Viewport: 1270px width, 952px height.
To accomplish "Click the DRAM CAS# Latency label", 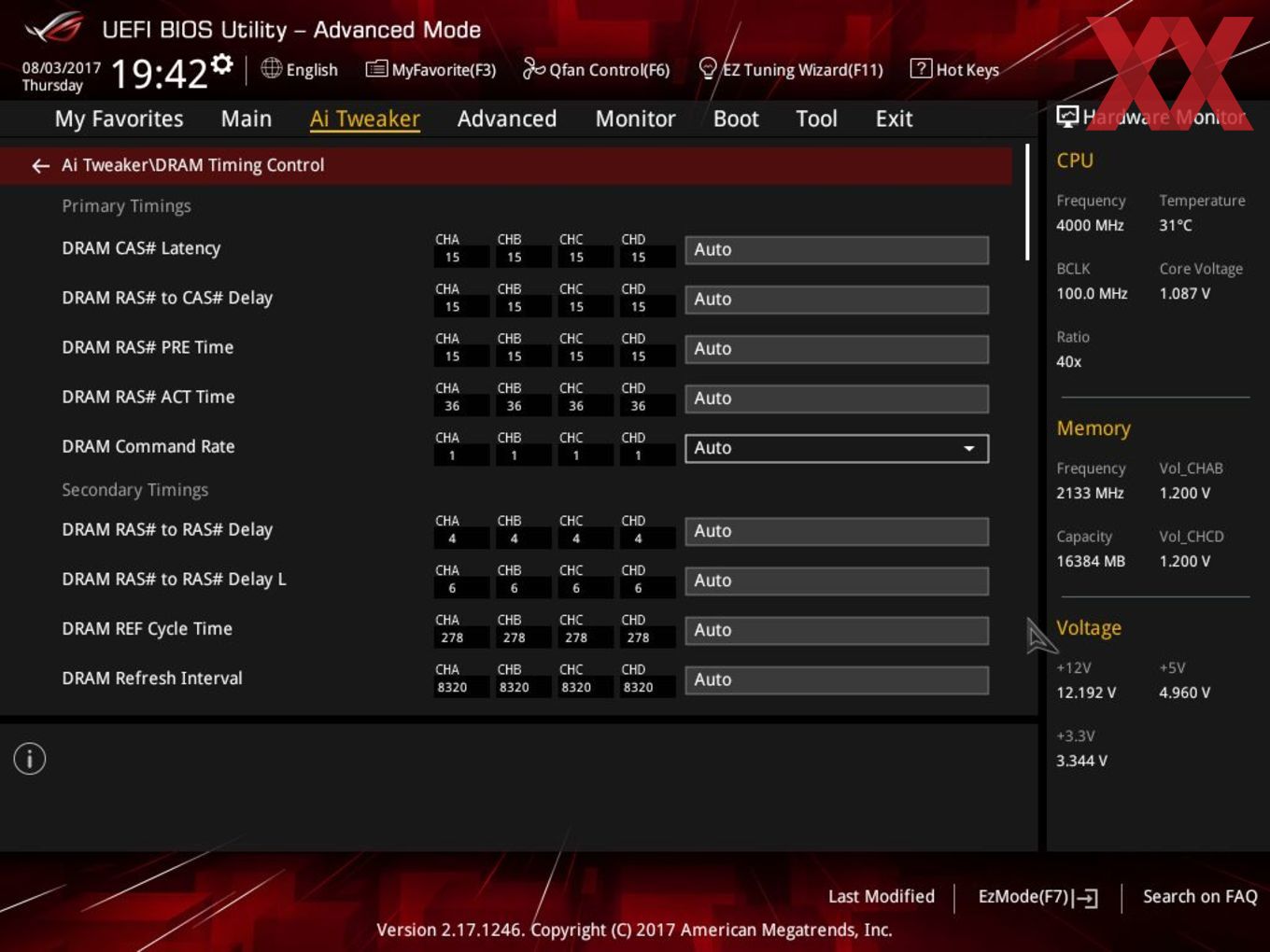I will tap(141, 248).
